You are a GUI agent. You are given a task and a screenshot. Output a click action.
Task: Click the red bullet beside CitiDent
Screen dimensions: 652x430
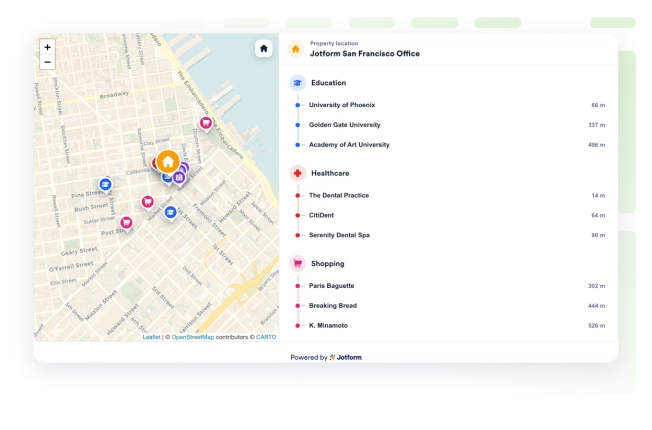pyautogui.click(x=298, y=215)
